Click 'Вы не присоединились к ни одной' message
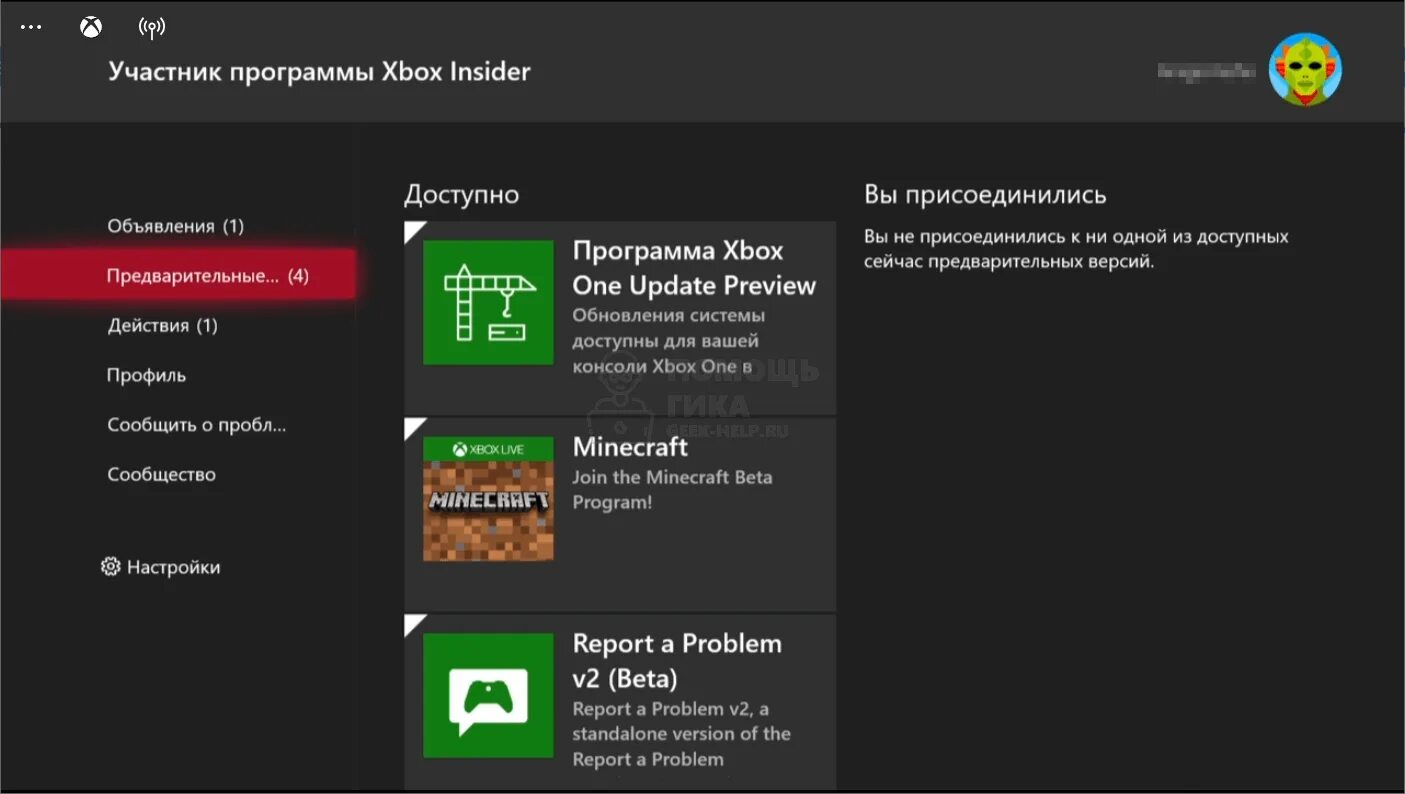The image size is (1405, 794). coord(1076,249)
